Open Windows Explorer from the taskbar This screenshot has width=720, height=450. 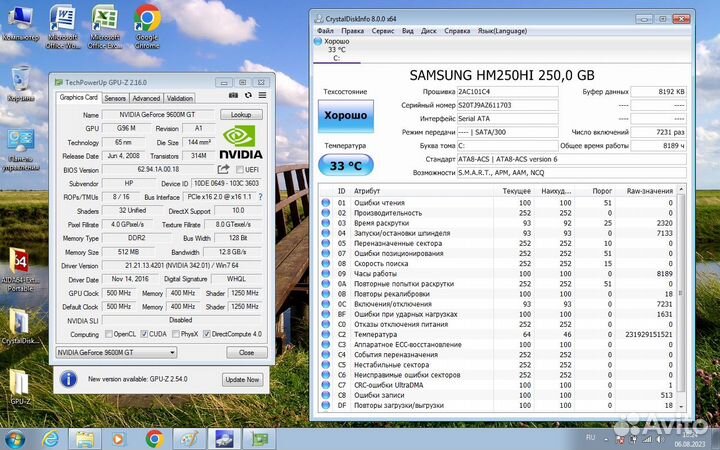click(x=85, y=439)
